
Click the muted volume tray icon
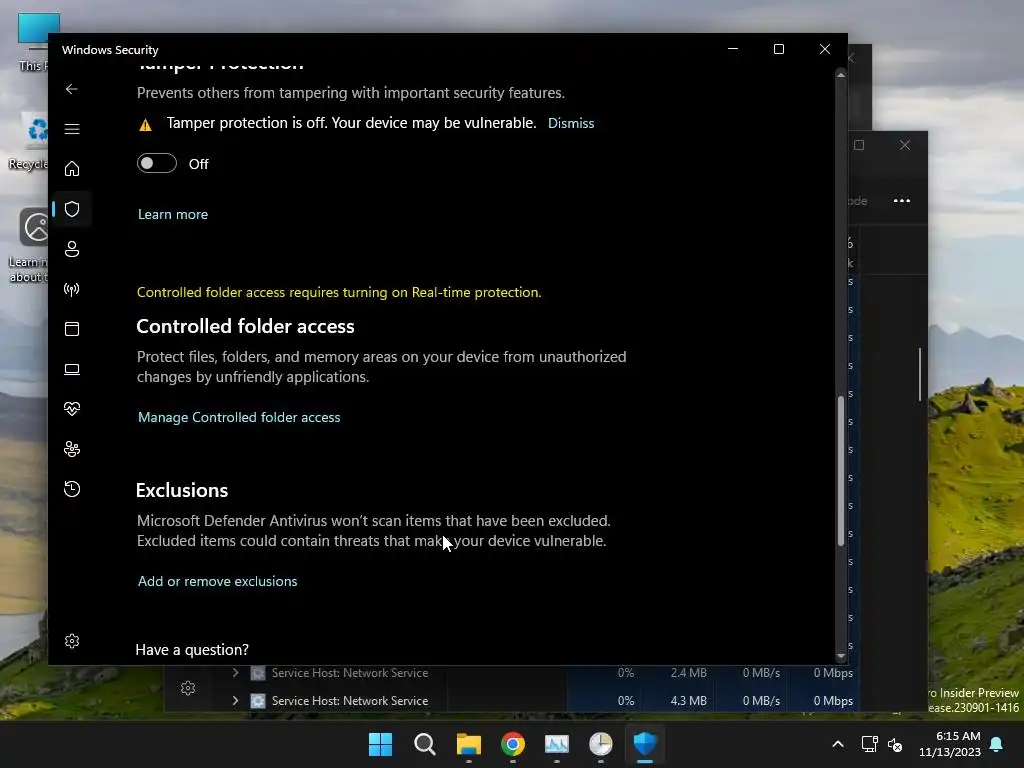[x=895, y=744]
